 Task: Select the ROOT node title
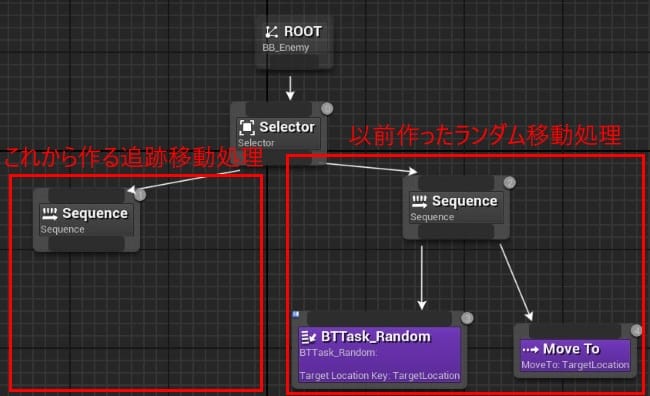(x=303, y=32)
